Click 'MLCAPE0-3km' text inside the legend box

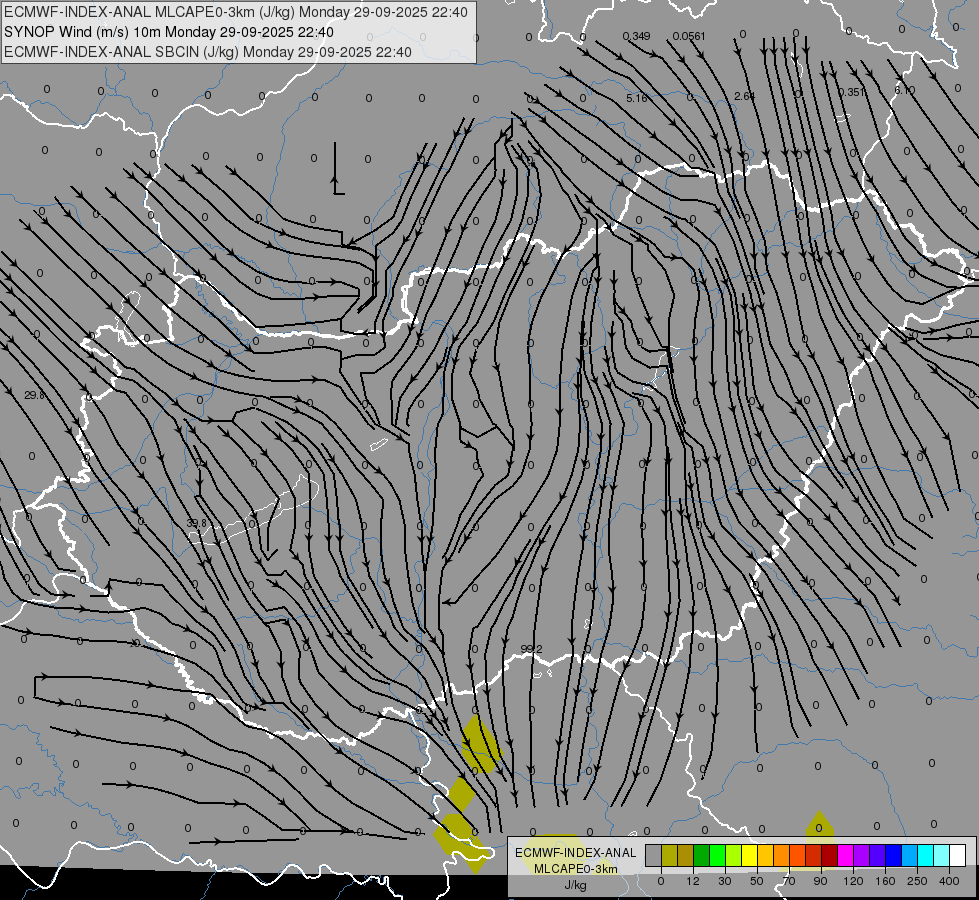click(576, 869)
